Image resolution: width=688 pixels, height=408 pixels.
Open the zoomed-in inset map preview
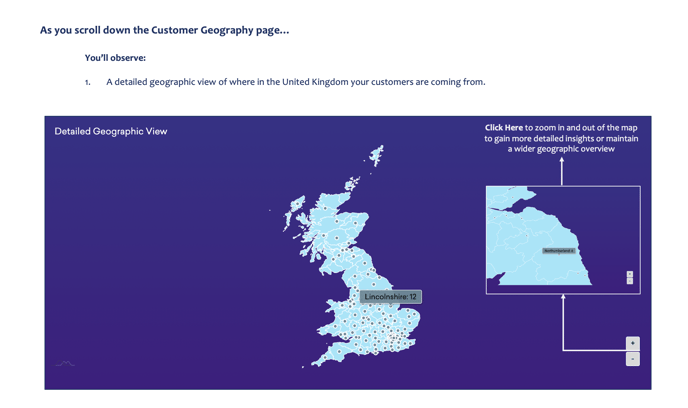pos(562,240)
